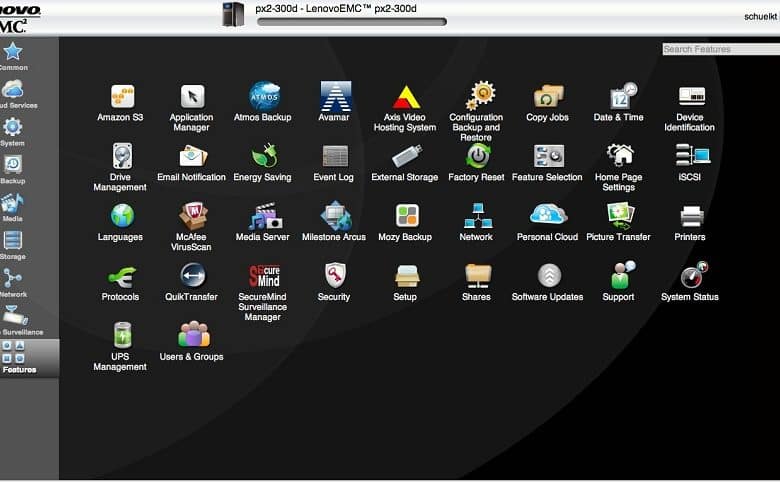The image size is (780, 482).
Task: Open Security settings
Action: 334,282
